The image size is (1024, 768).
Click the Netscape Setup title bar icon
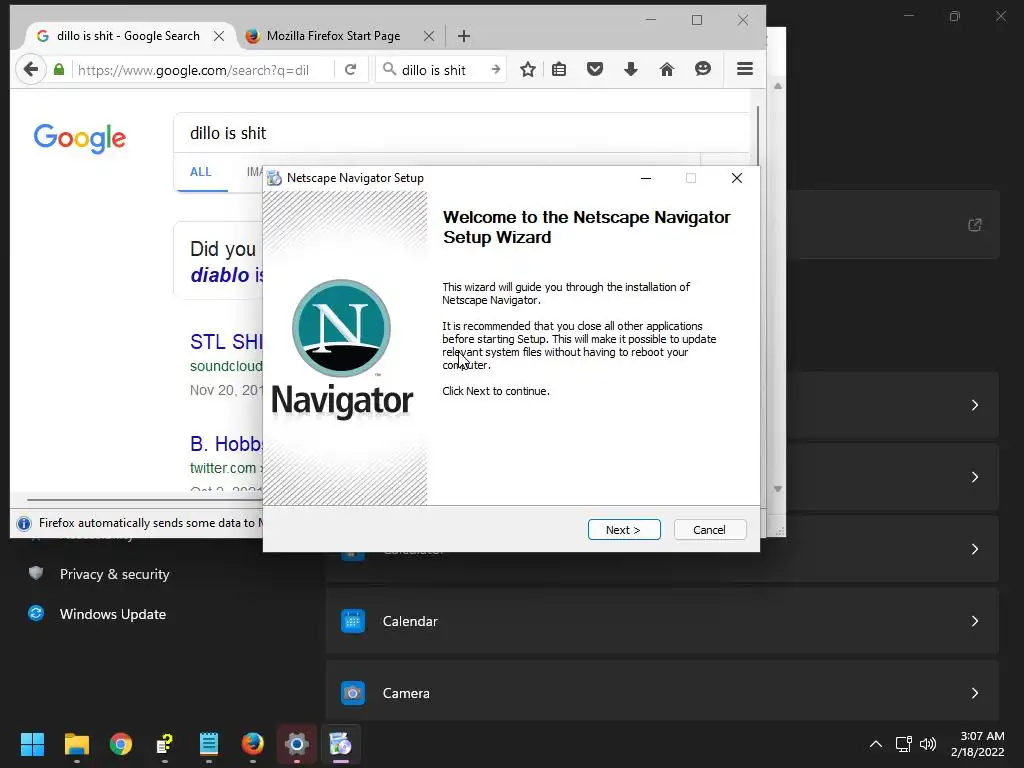point(275,178)
